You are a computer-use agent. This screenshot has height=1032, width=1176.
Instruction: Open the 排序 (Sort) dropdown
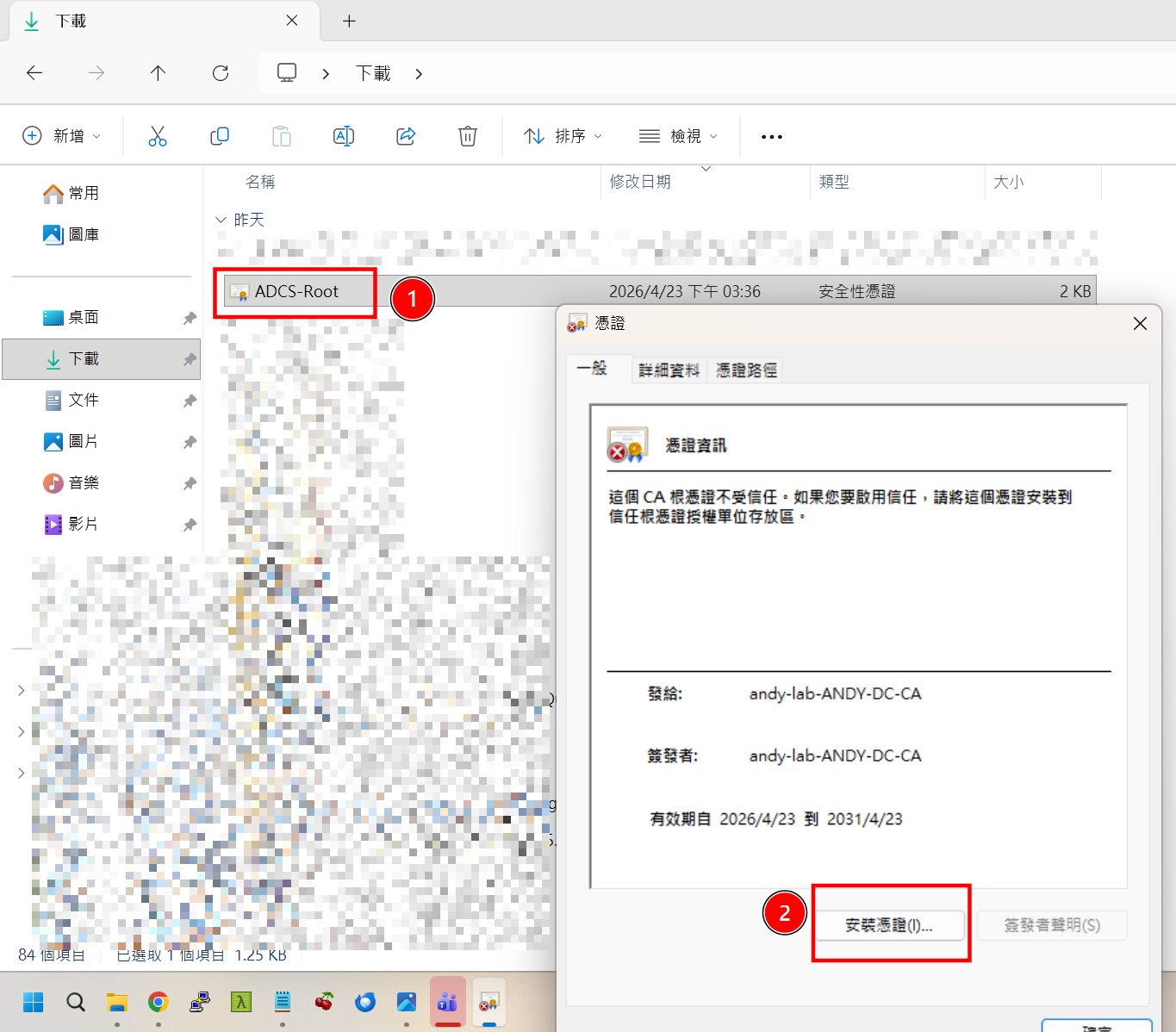[x=563, y=136]
